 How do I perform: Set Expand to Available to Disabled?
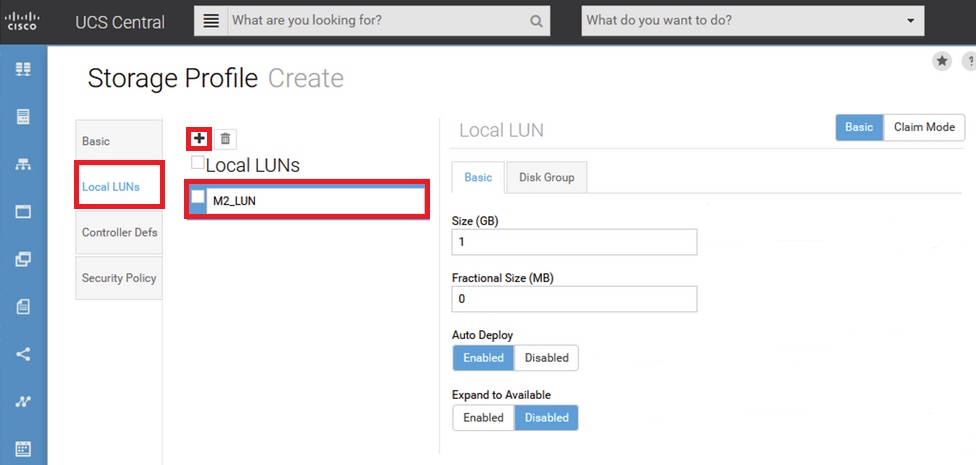pos(547,418)
